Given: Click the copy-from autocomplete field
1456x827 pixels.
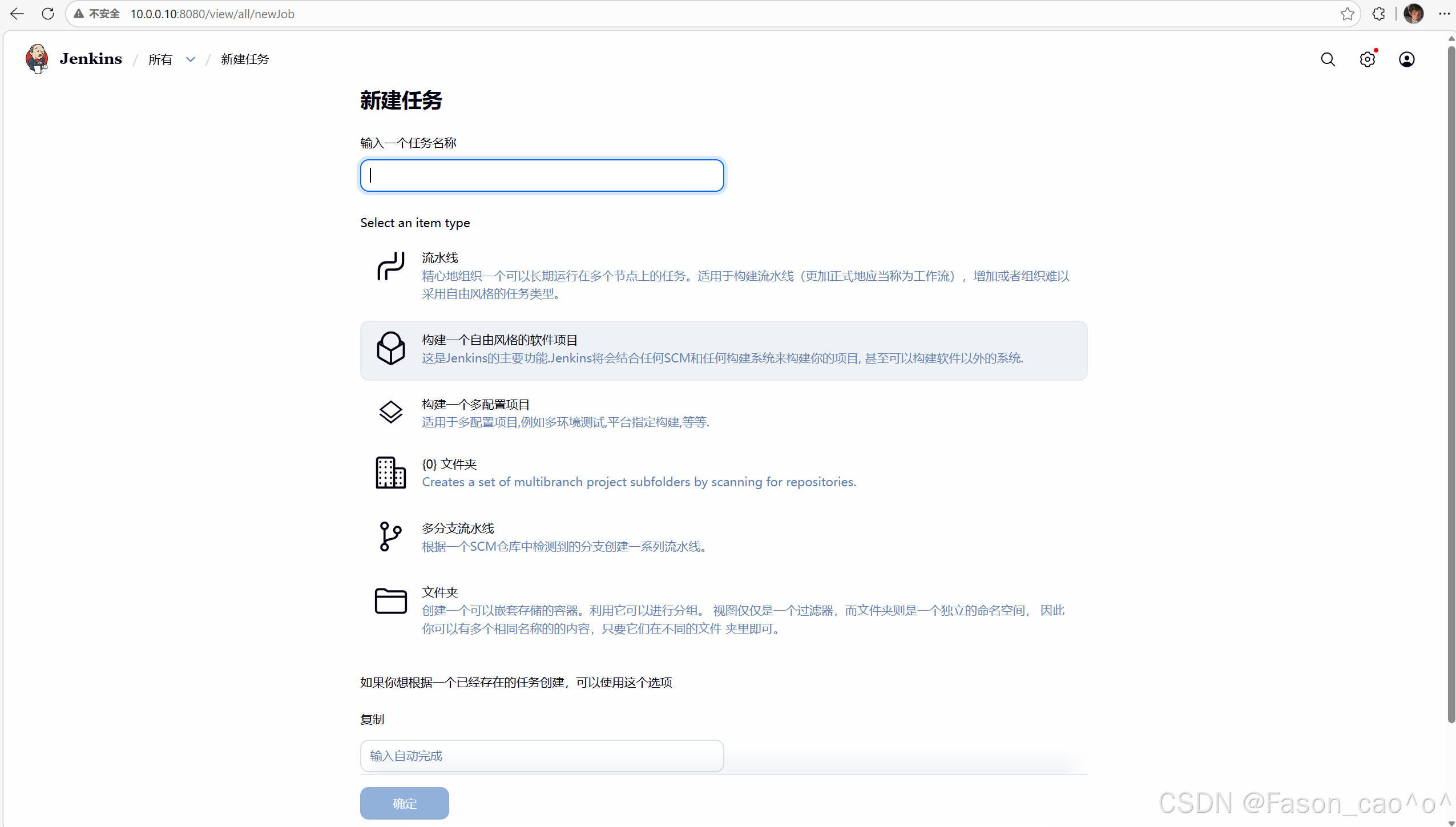Looking at the screenshot, I should click(x=542, y=756).
